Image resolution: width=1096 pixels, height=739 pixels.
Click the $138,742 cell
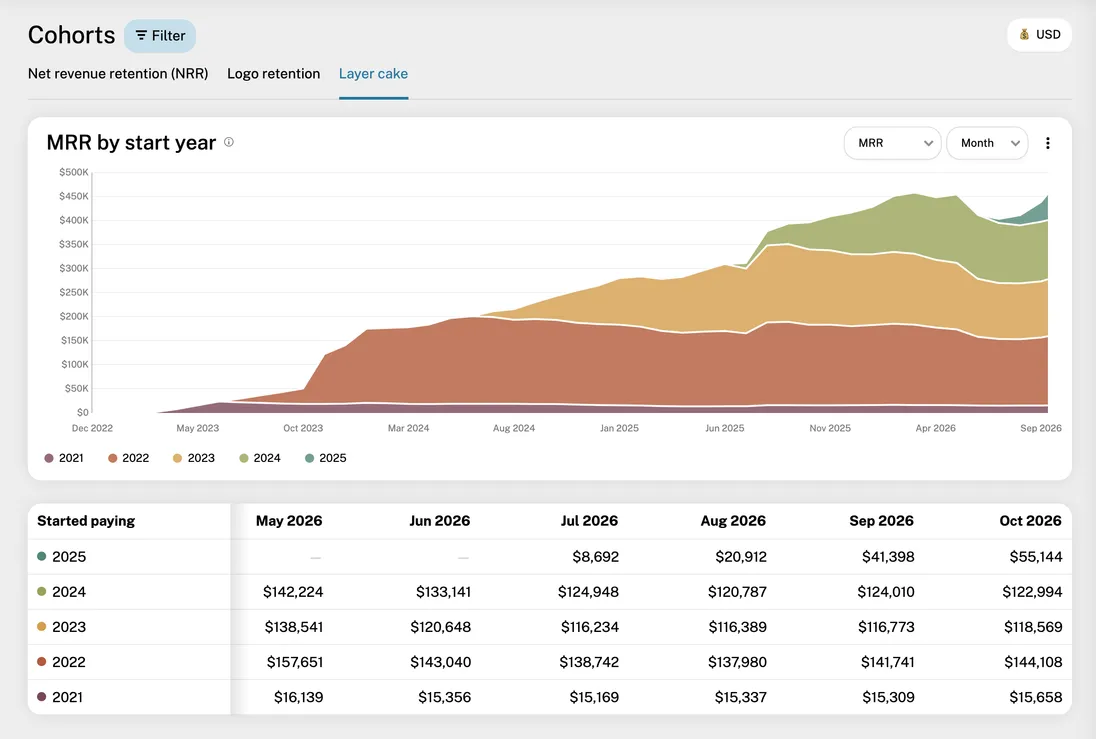point(589,661)
